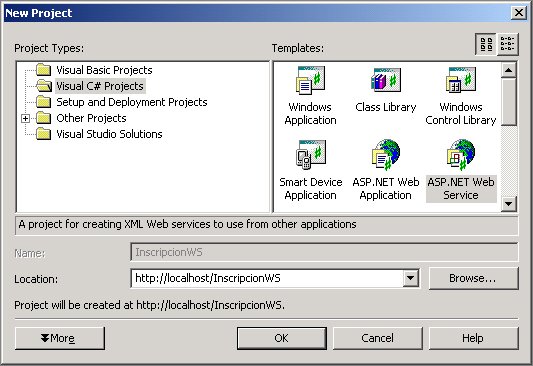Click the templates scrollbar down arrow
The image size is (533, 366).
509,204
